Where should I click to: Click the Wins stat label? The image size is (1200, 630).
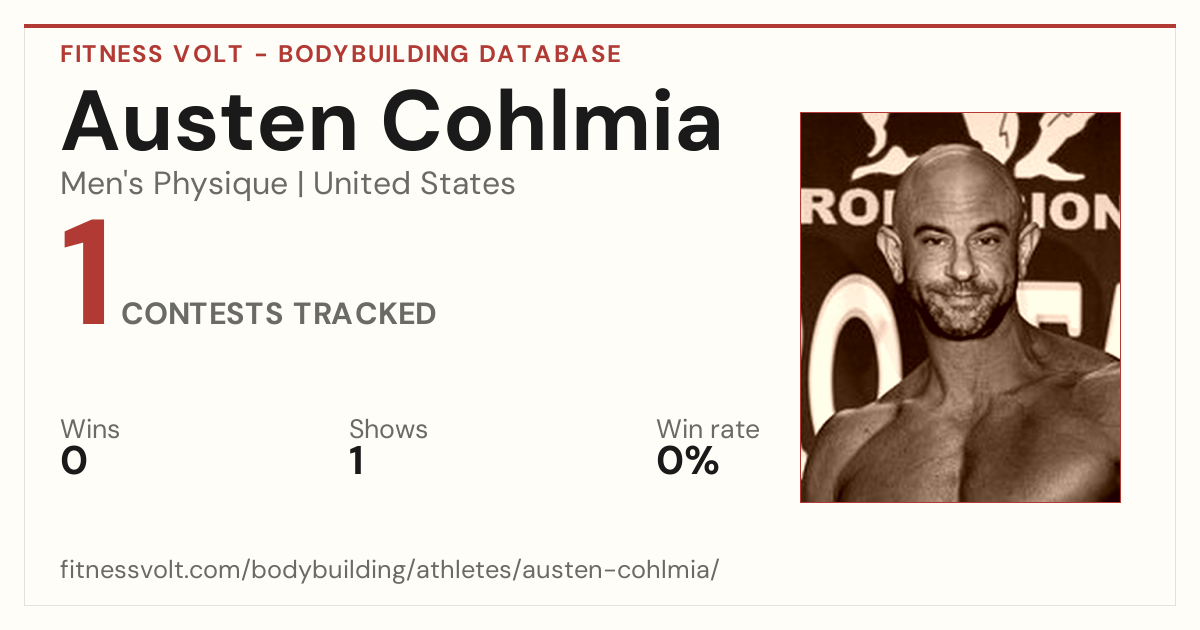point(90,429)
